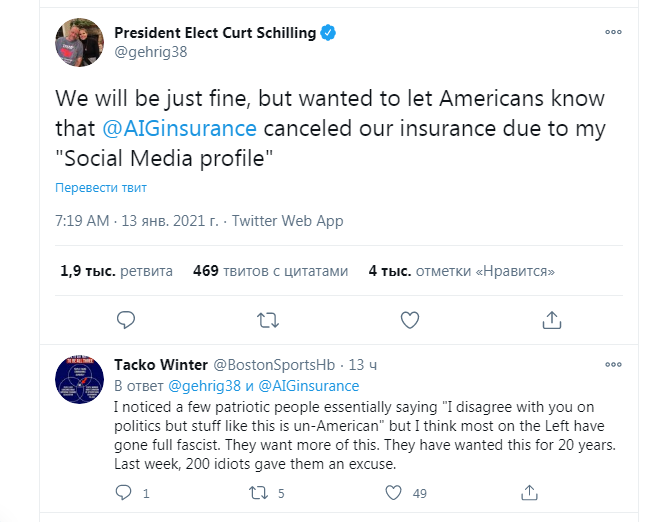Open Tacko Winter's avatar
The width and height of the screenshot is (663, 522).
80,378
